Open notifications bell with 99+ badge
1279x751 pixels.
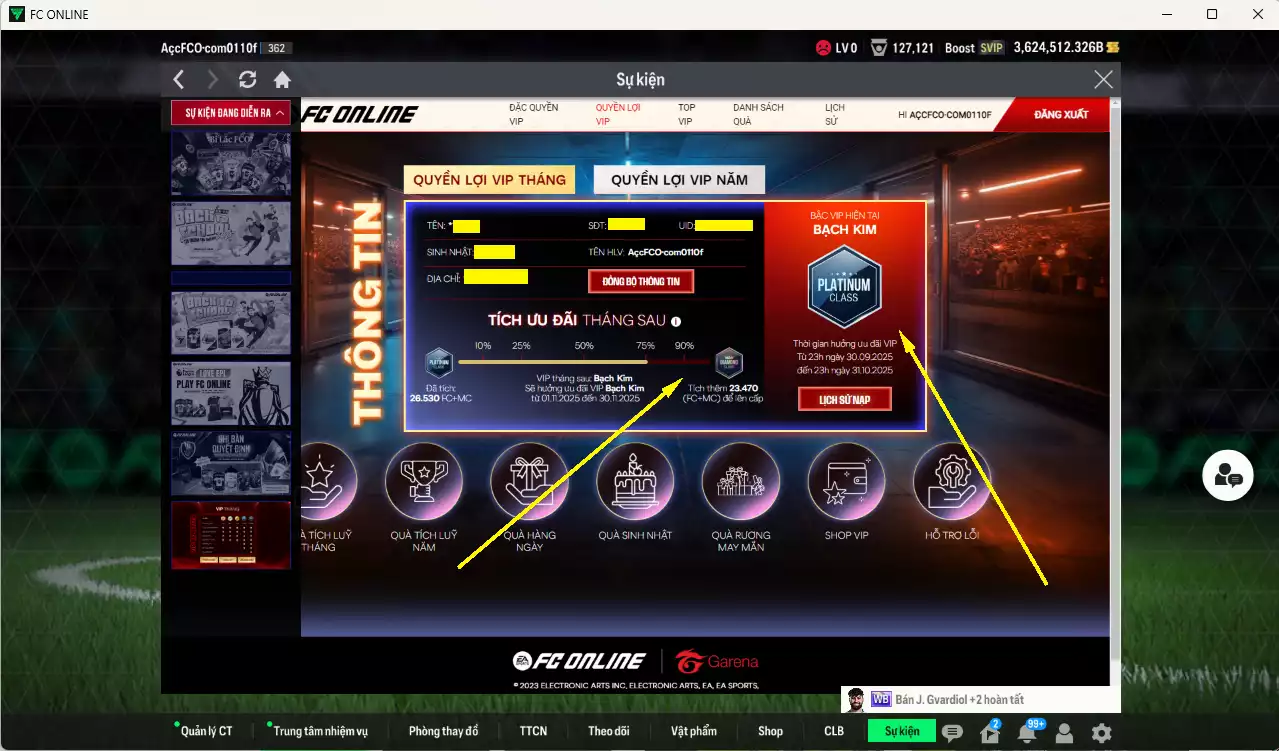(1027, 732)
